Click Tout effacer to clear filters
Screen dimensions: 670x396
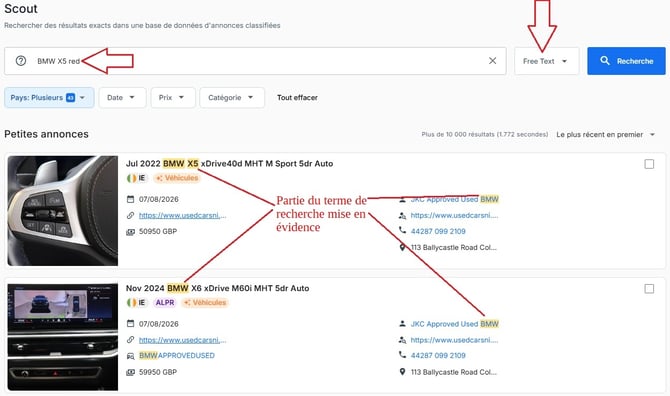(297, 97)
